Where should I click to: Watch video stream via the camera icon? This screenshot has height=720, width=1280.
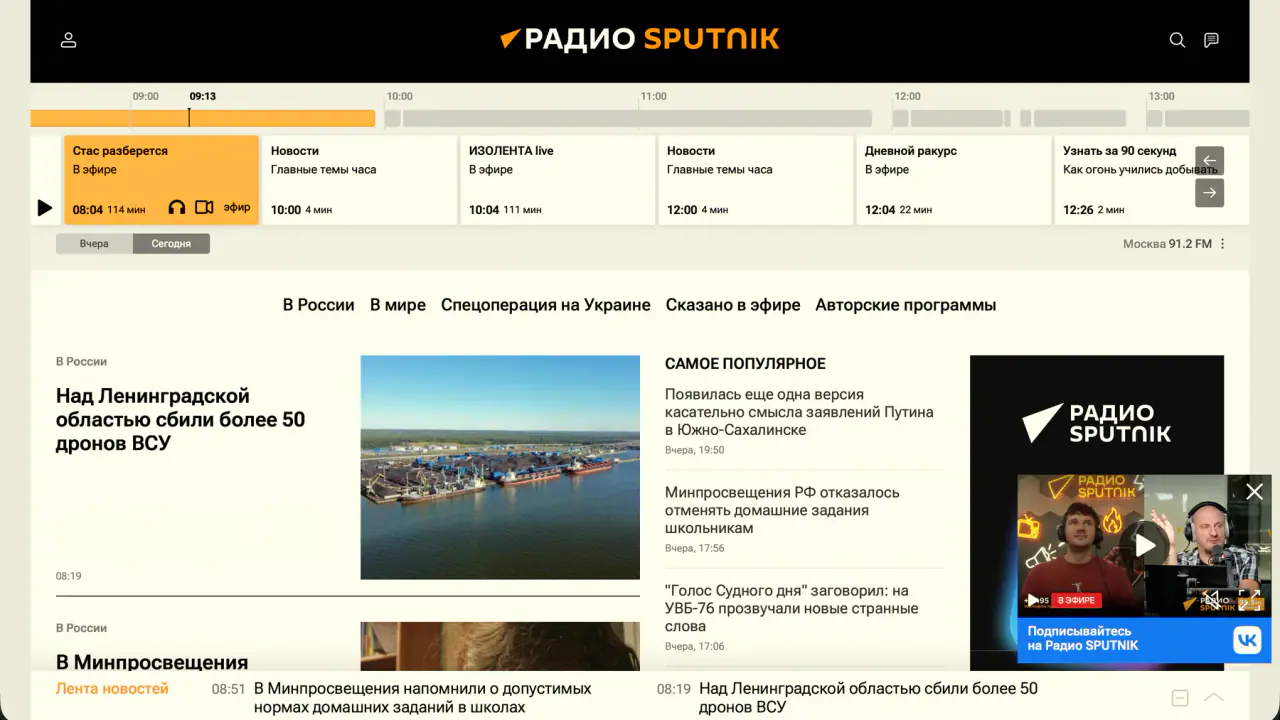(204, 208)
